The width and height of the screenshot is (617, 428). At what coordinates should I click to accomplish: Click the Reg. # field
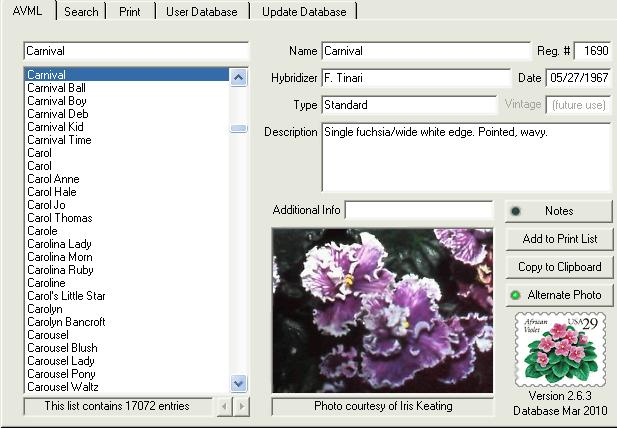[593, 51]
